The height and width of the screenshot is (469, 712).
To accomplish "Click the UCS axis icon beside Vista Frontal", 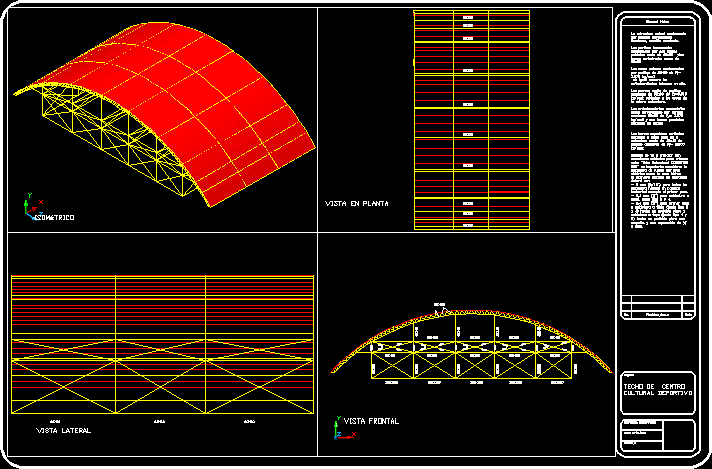I will [x=335, y=429].
